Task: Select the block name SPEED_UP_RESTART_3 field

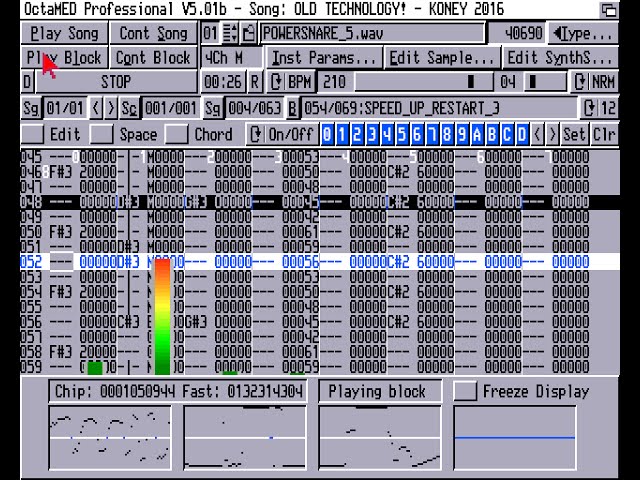Action: [439, 108]
